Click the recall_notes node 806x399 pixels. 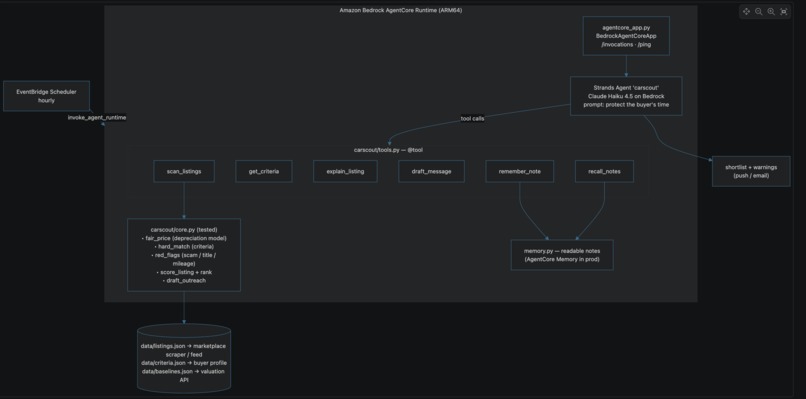click(x=604, y=171)
